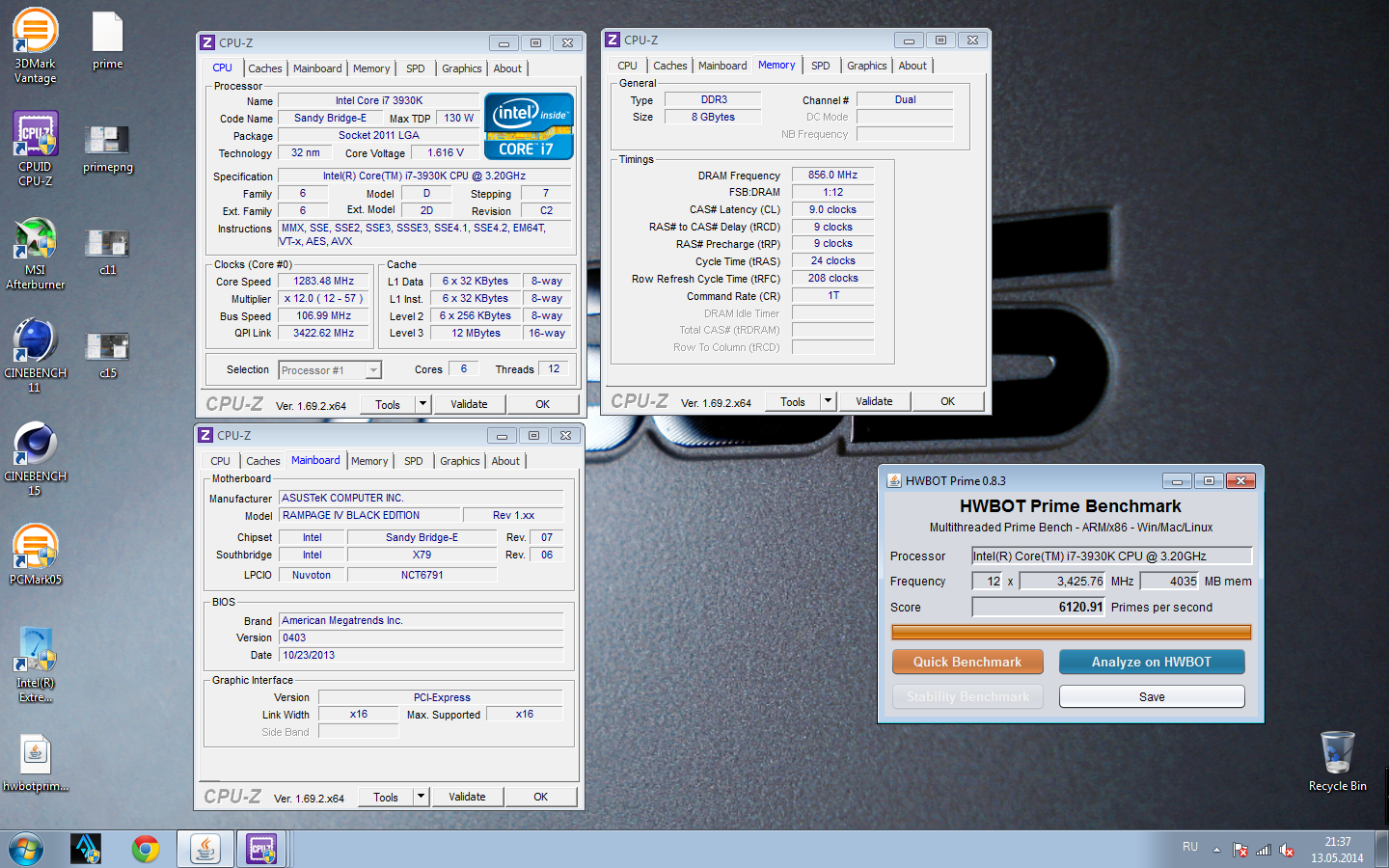This screenshot has width=1389, height=868.
Task: Select Mainboard tab in CPU window
Action: (x=317, y=68)
